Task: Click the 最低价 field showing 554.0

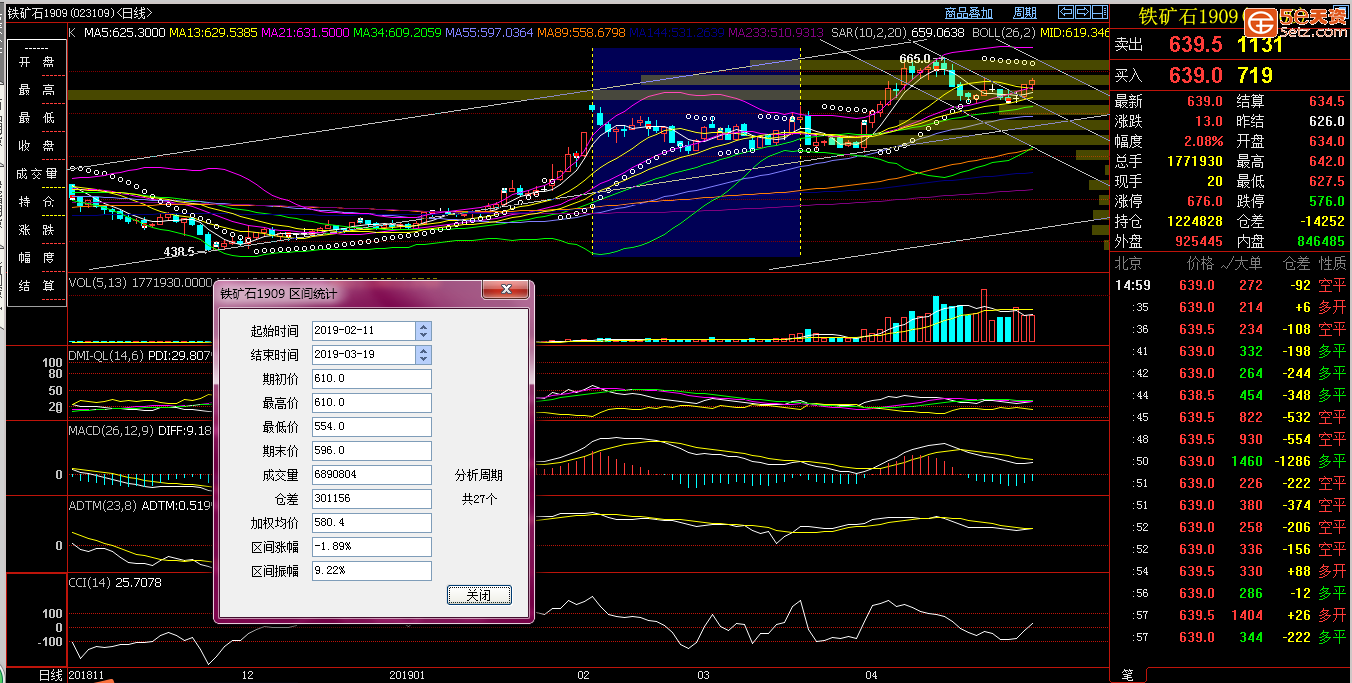Action: pos(371,426)
